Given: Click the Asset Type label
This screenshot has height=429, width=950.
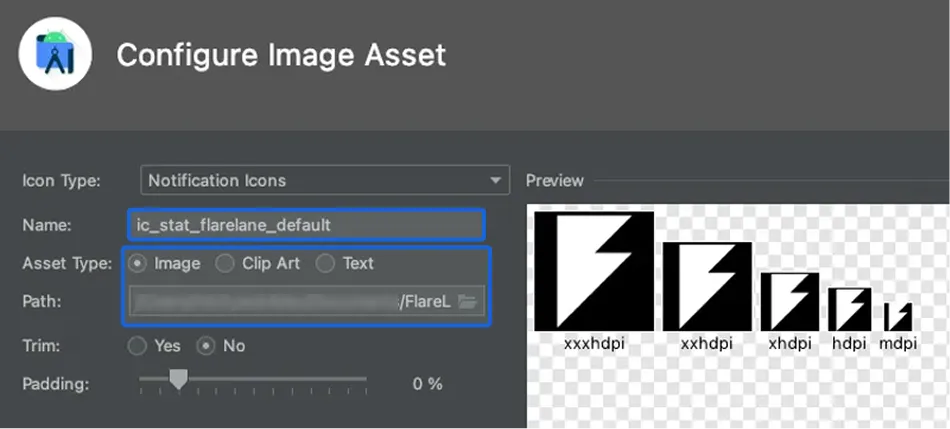Looking at the screenshot, I should pos(67,264).
